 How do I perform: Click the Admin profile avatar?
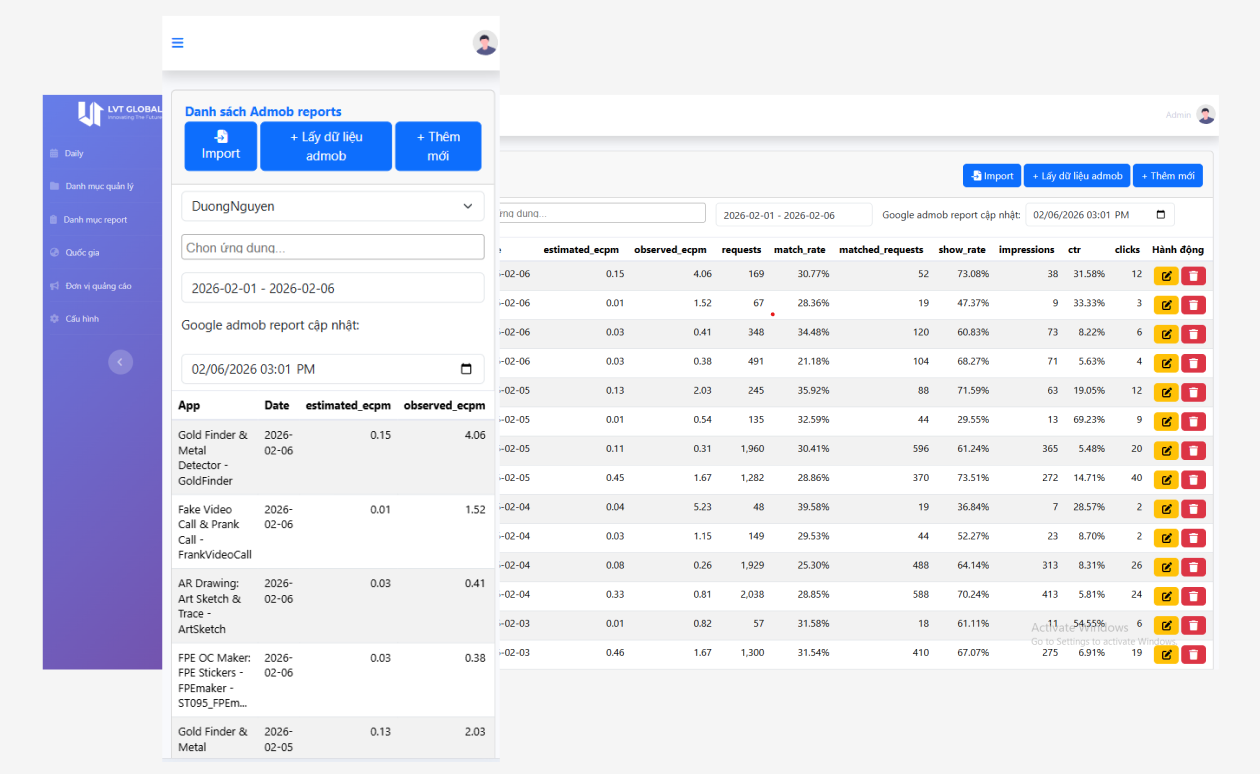click(x=1206, y=115)
